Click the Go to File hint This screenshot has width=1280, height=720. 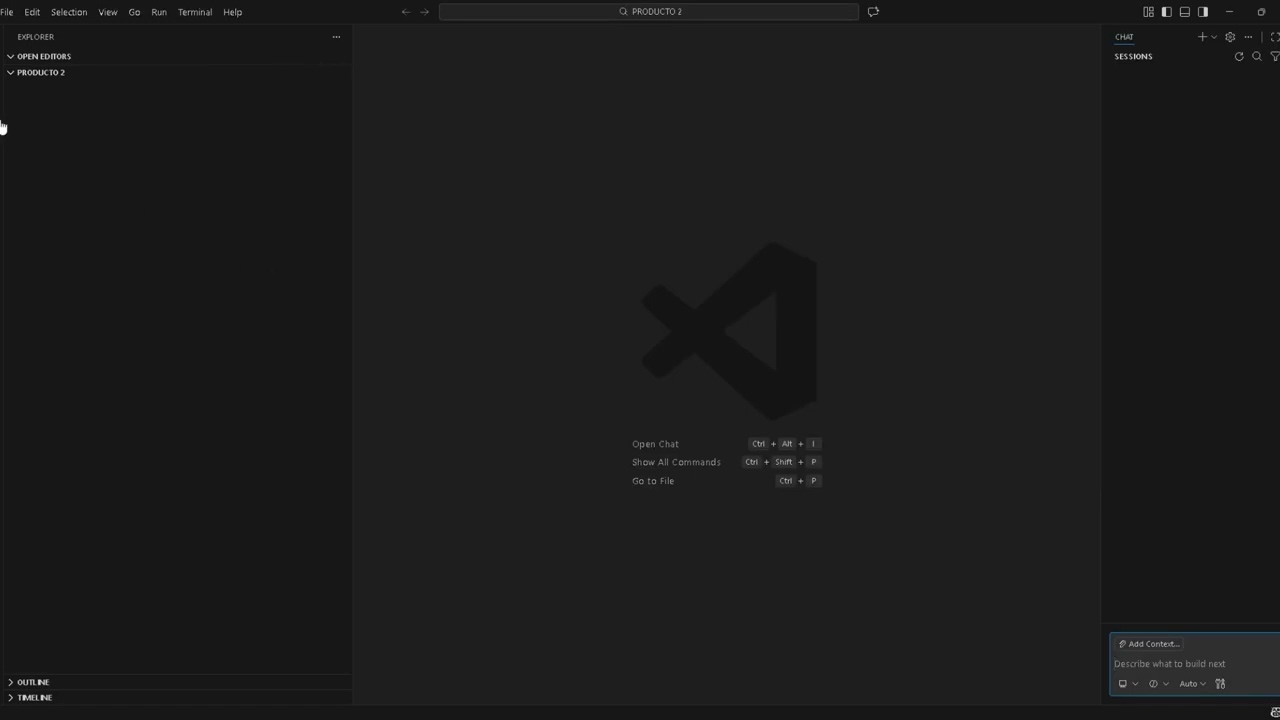click(653, 481)
